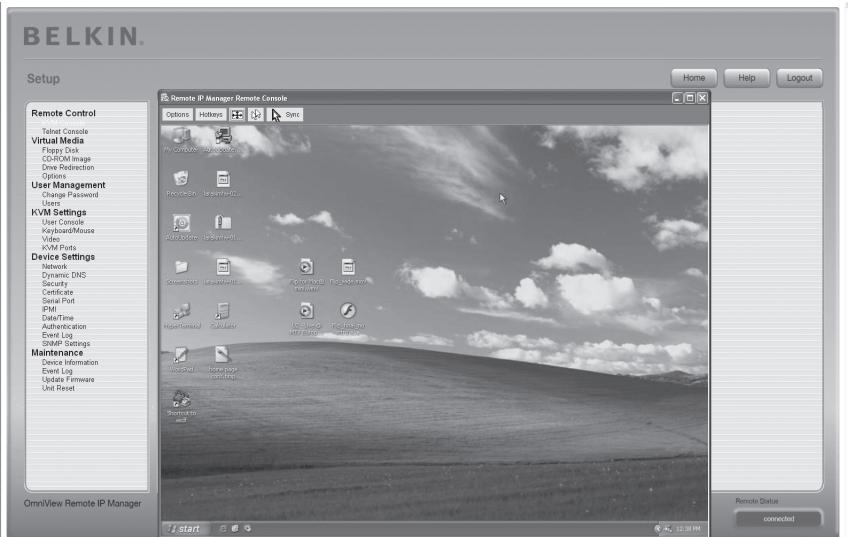Click the fit-to-screen scaling toolbar icon
Image resolution: width=848 pixels, height=537 pixels.
tap(237, 115)
